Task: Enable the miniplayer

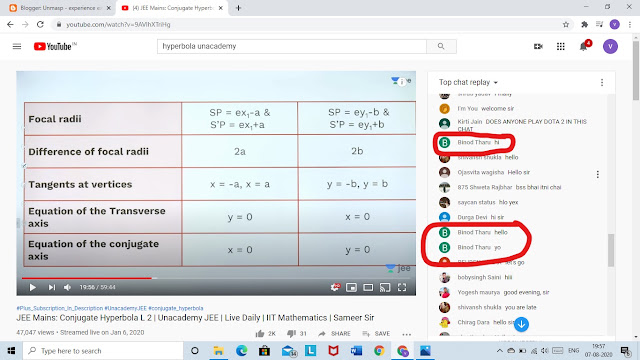Action: click(x=351, y=287)
